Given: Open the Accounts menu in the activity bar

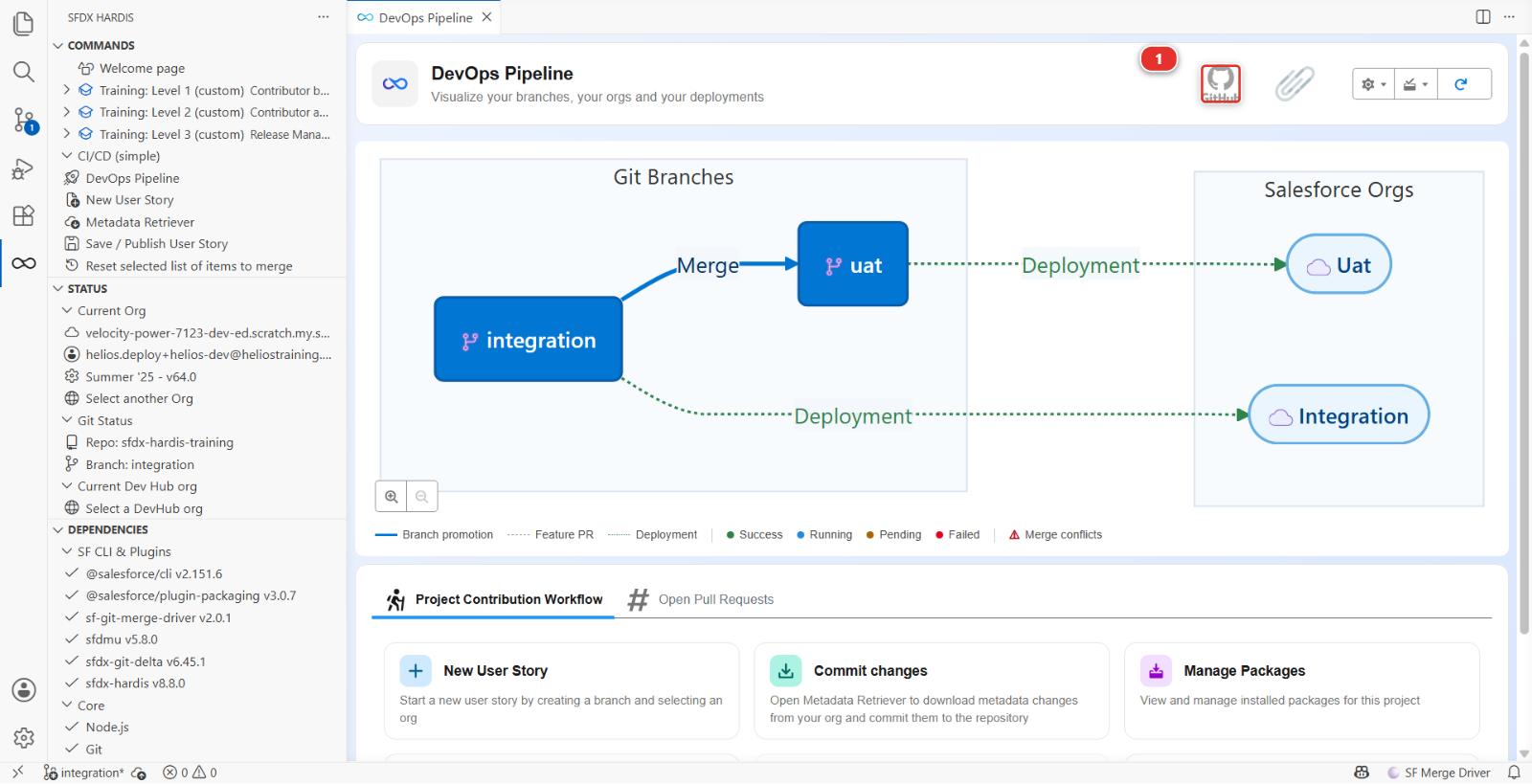Looking at the screenshot, I should (24, 690).
